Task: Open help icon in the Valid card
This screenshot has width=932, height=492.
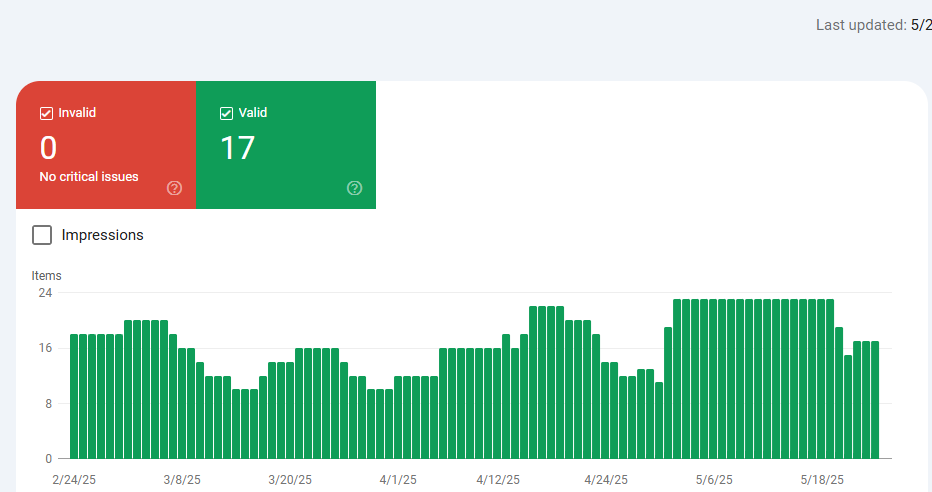Action: point(354,188)
